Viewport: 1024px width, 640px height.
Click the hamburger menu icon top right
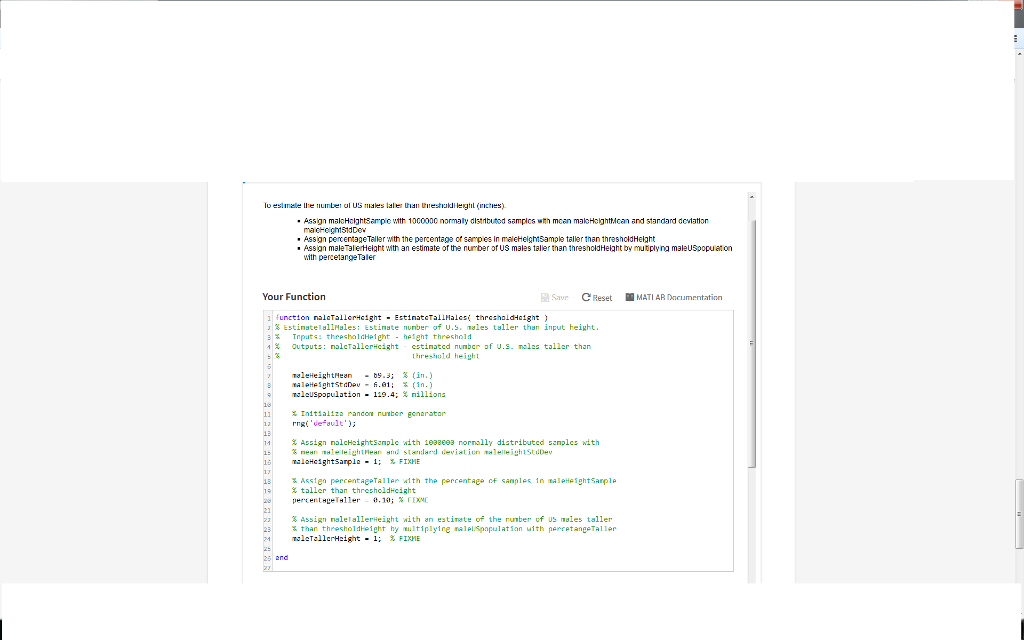1015,38
